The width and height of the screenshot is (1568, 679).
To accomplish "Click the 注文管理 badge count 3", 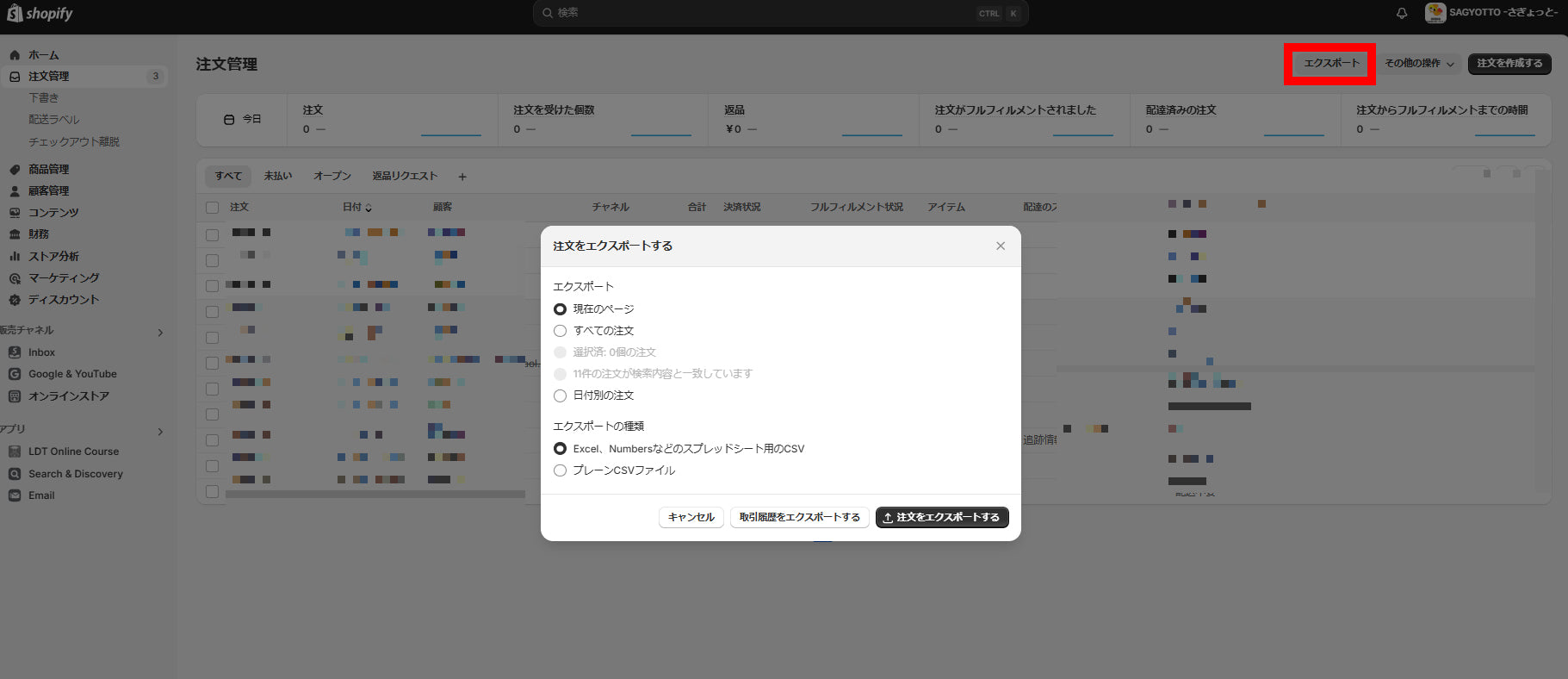I will (x=156, y=77).
